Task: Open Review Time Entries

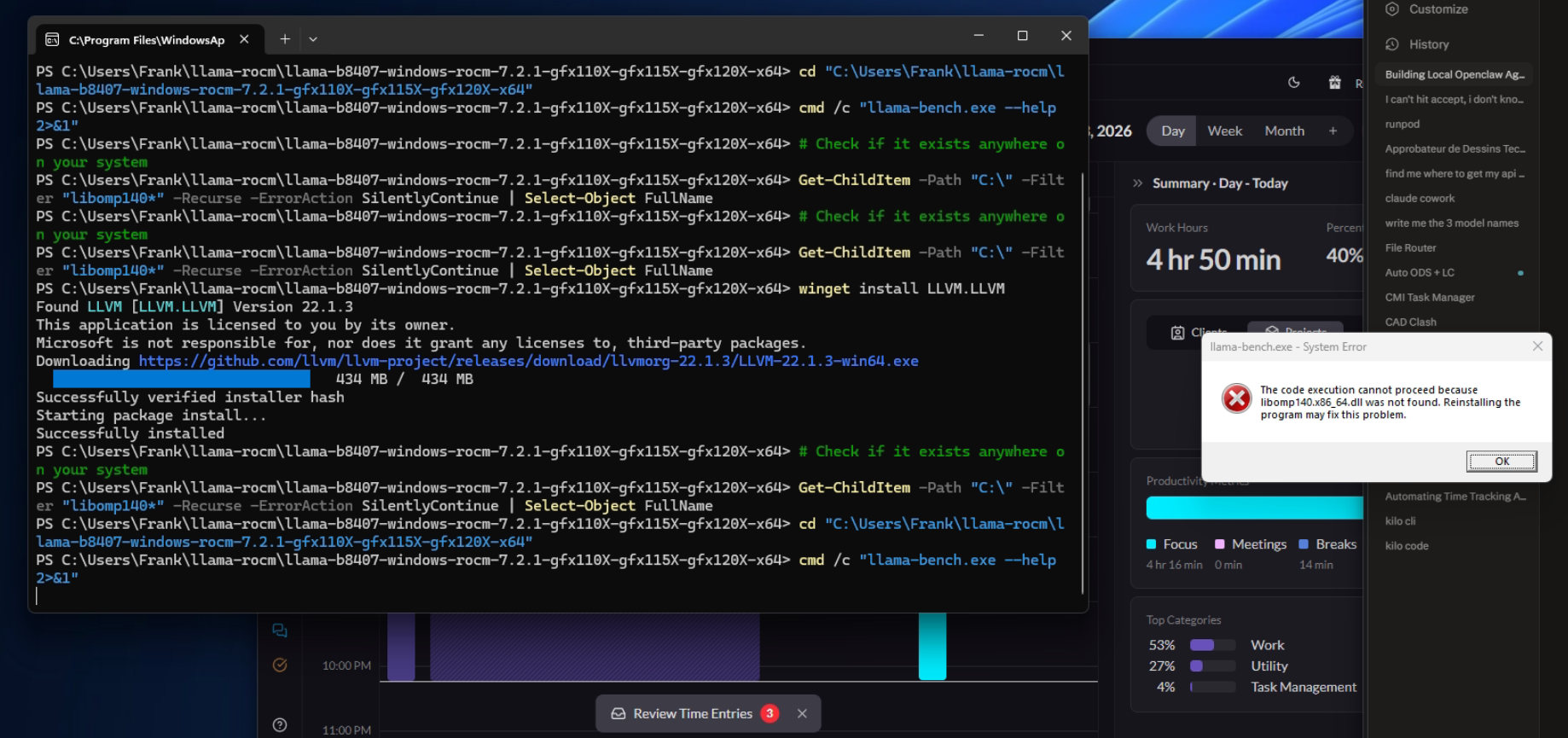Action: click(693, 714)
